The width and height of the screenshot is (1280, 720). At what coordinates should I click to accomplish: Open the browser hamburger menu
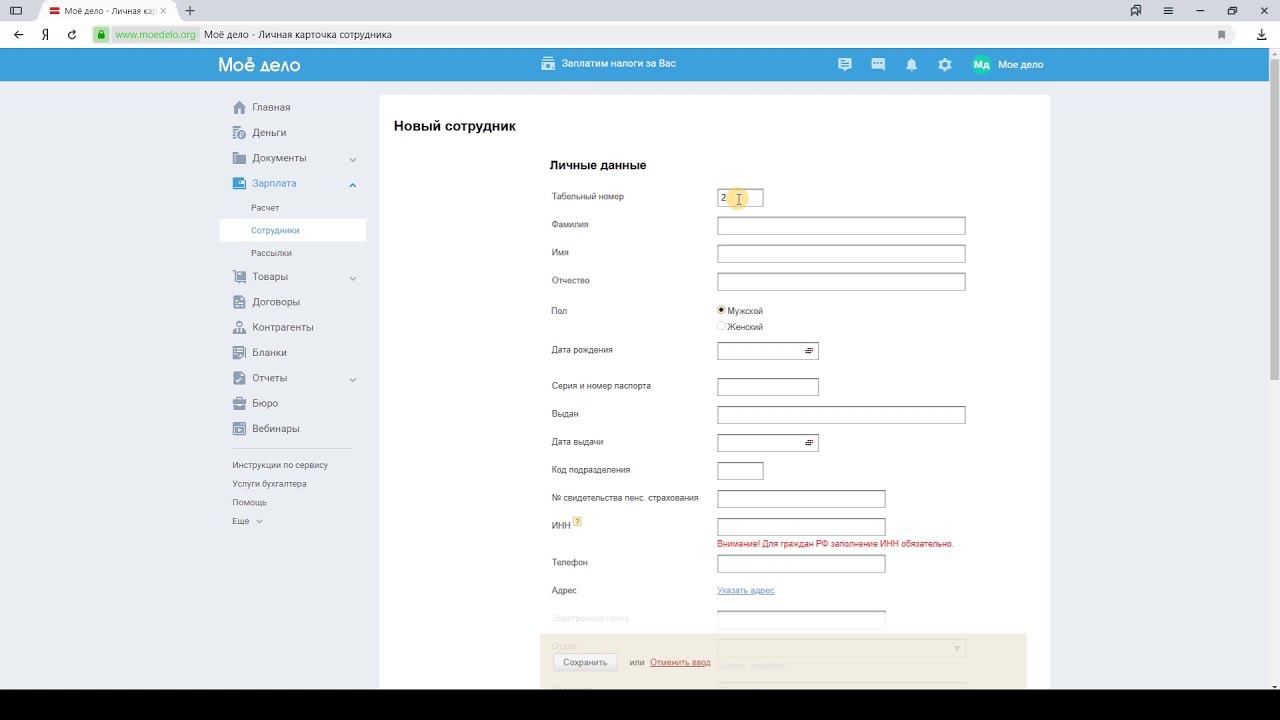pos(1168,11)
